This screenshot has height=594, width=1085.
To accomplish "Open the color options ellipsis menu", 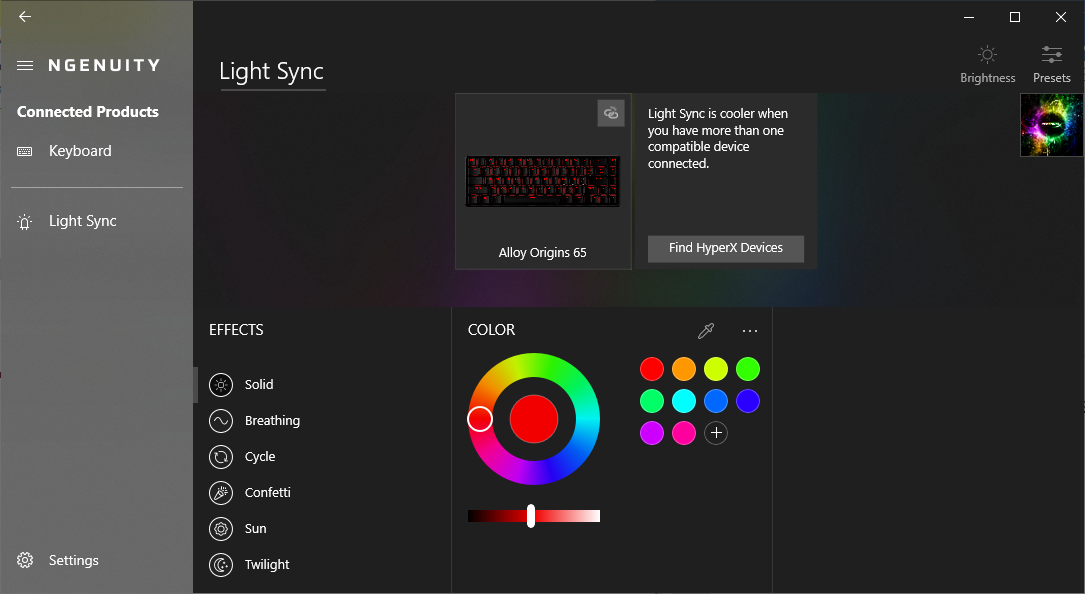I will coord(749,331).
